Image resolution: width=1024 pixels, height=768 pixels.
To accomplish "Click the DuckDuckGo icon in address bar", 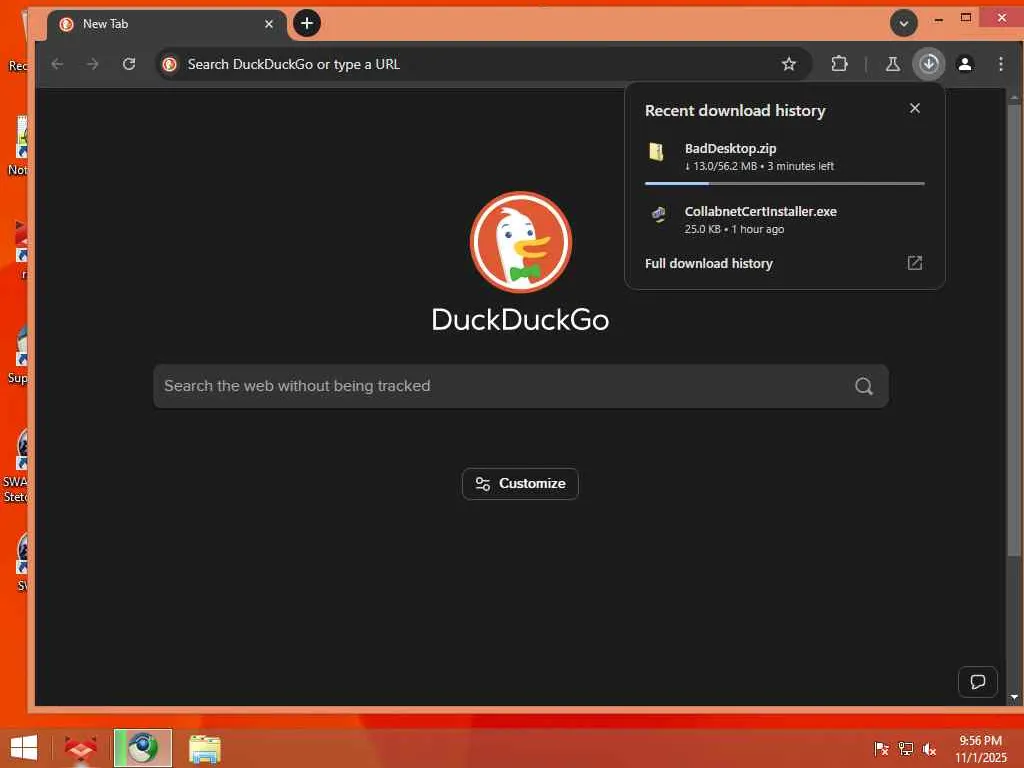I will [170, 64].
